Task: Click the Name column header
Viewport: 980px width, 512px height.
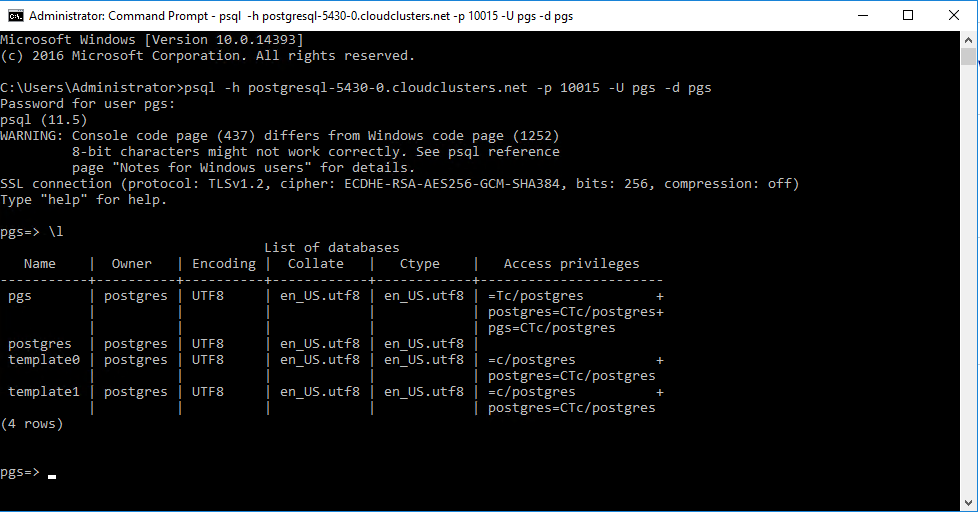Action: pos(40,264)
